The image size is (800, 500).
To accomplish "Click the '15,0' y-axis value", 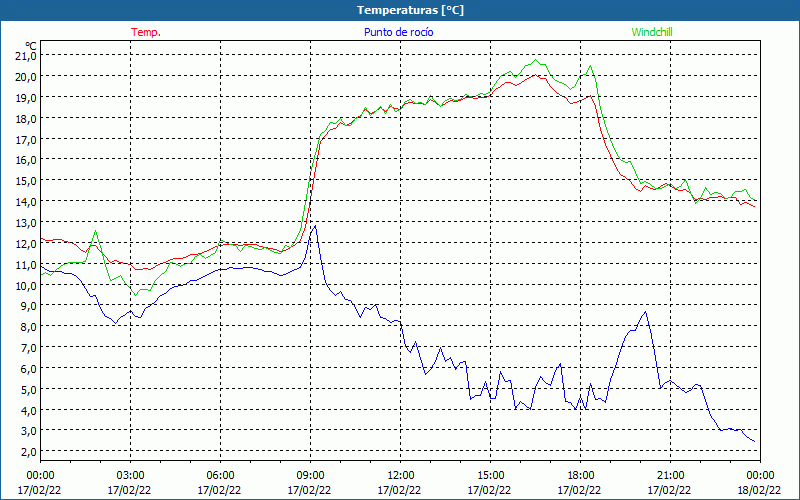I will point(27,181).
